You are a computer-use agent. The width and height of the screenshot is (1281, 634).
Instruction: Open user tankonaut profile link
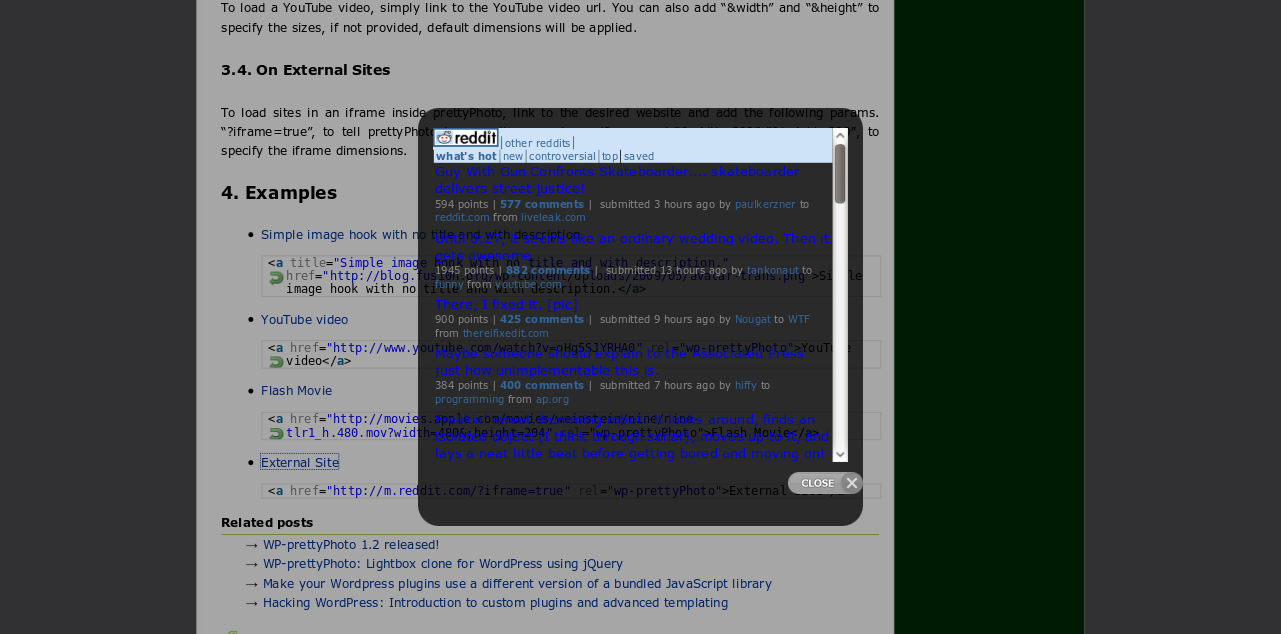pyautogui.click(x=772, y=270)
